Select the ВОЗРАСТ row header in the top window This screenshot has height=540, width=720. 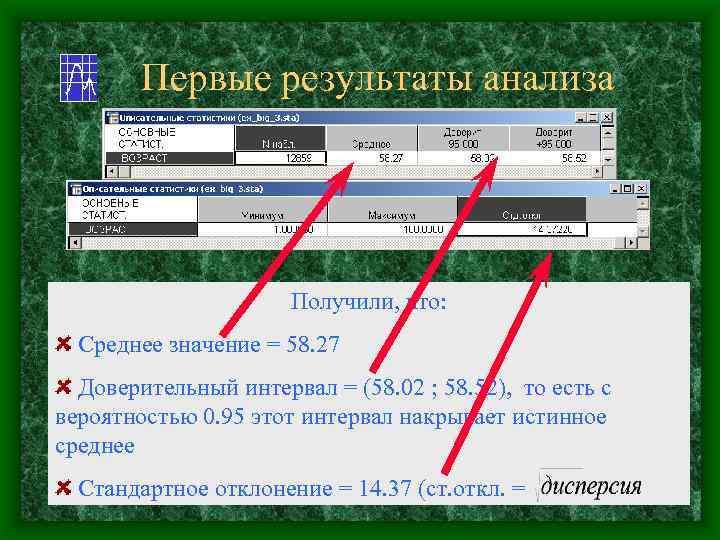pos(170,158)
